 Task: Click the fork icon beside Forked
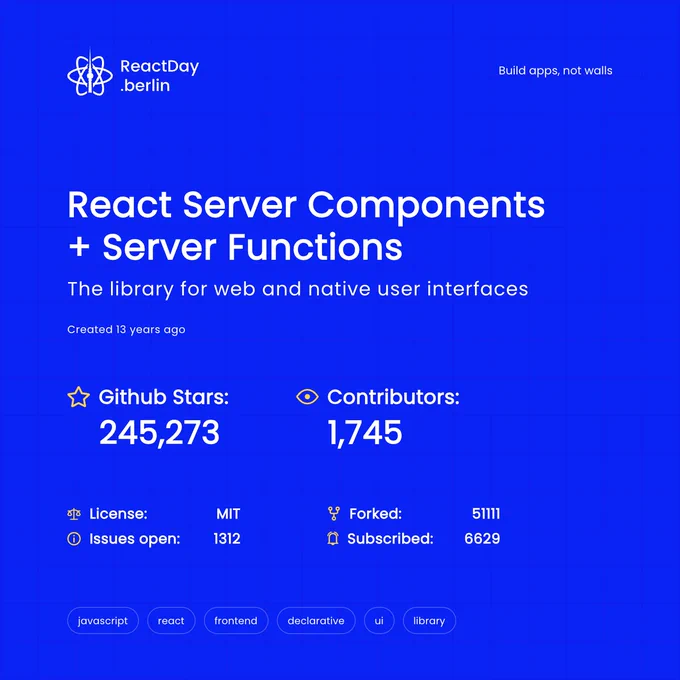(333, 513)
